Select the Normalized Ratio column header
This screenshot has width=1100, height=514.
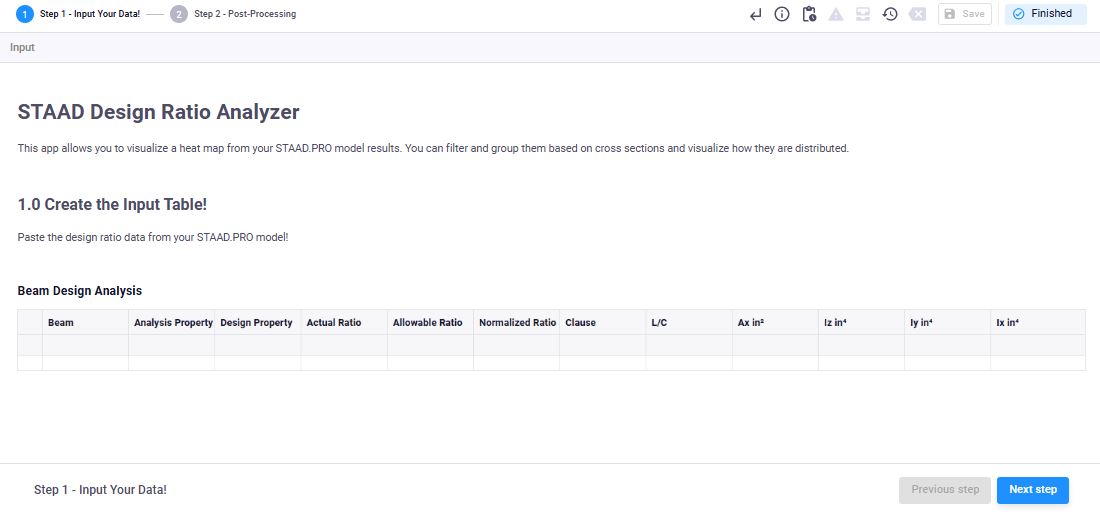point(517,323)
